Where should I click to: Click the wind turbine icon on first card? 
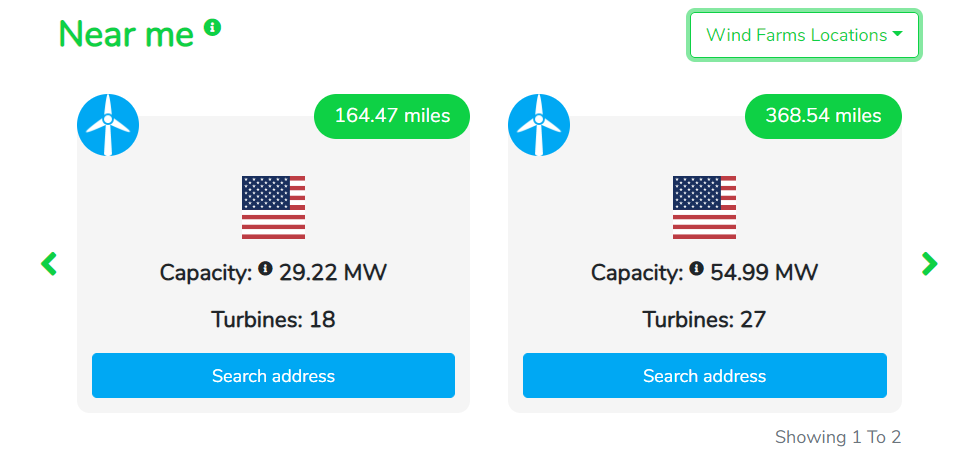tap(108, 125)
